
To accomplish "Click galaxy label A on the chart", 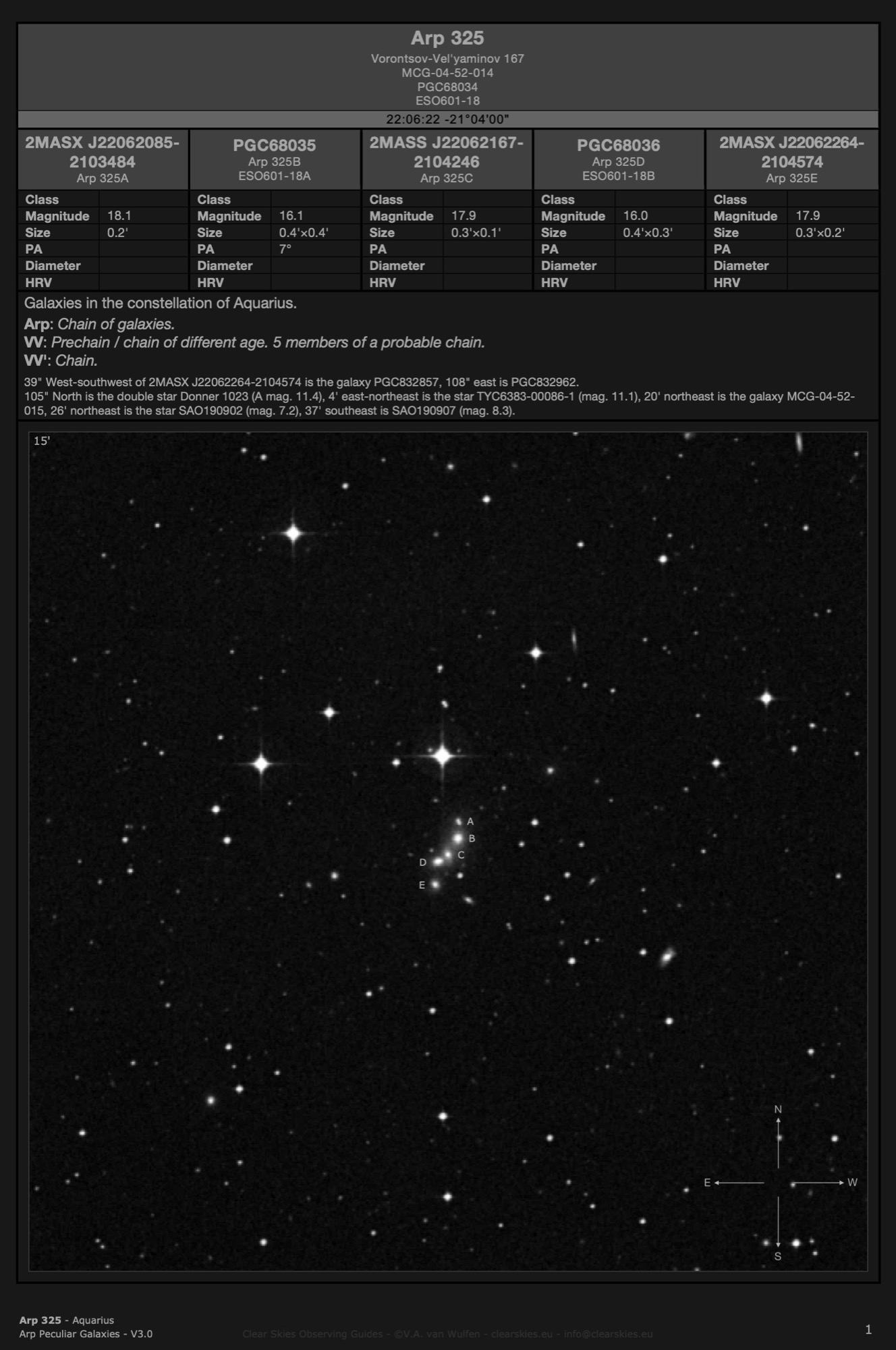I will point(470,822).
